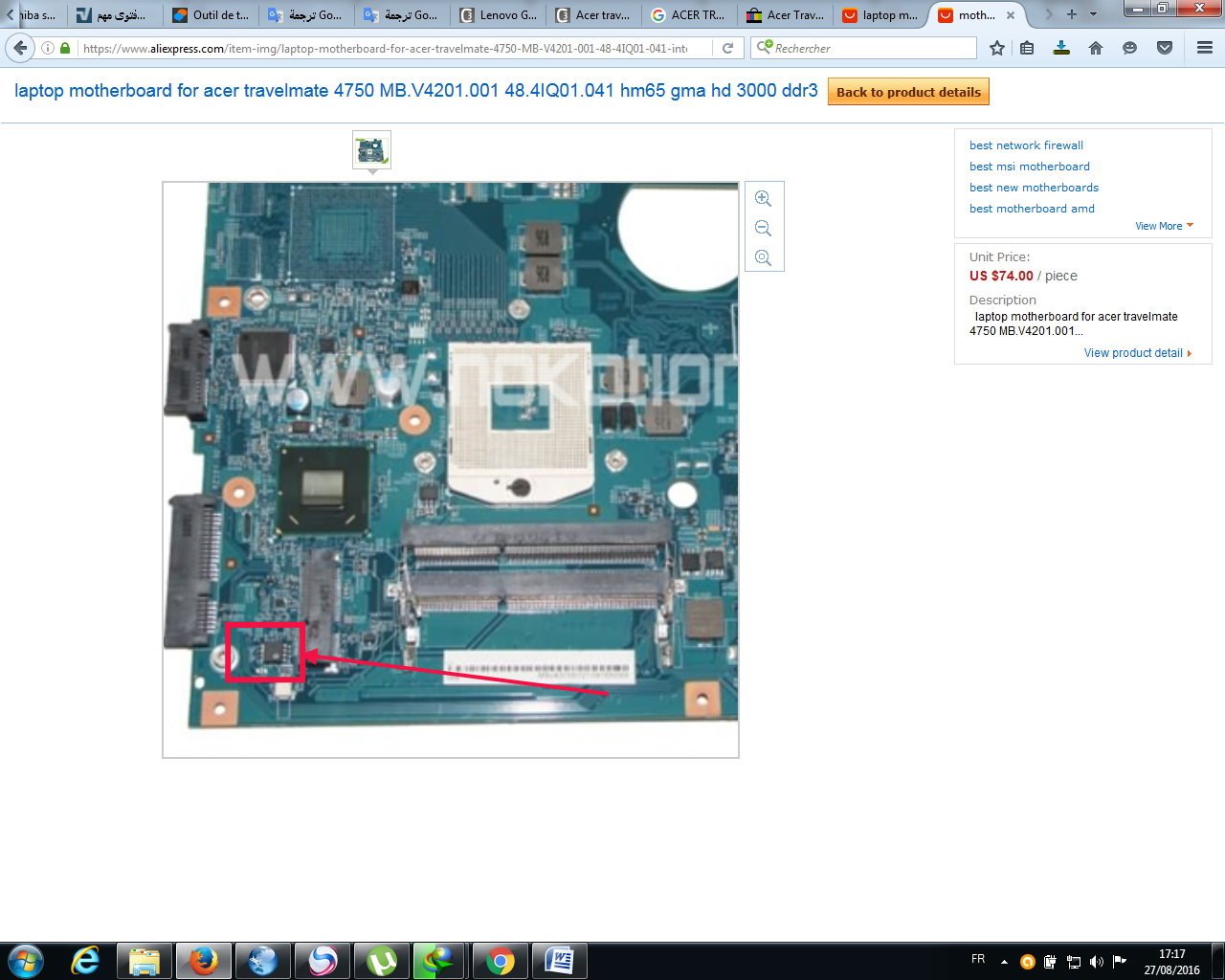Switch to the 'فتوى مهم' tab
This screenshot has width=1225, height=980.
114,15
